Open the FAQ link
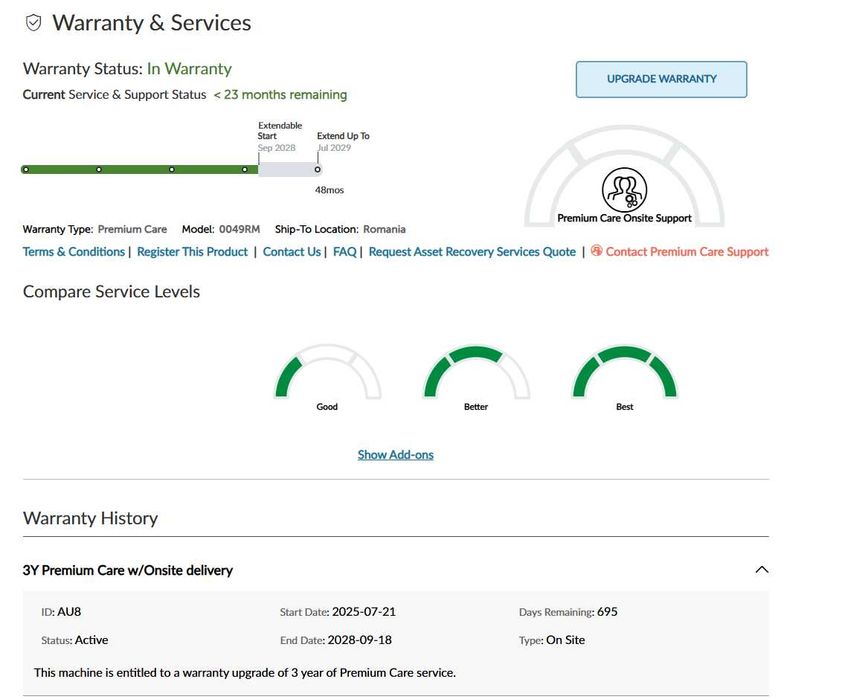The image size is (842, 699). tap(345, 252)
